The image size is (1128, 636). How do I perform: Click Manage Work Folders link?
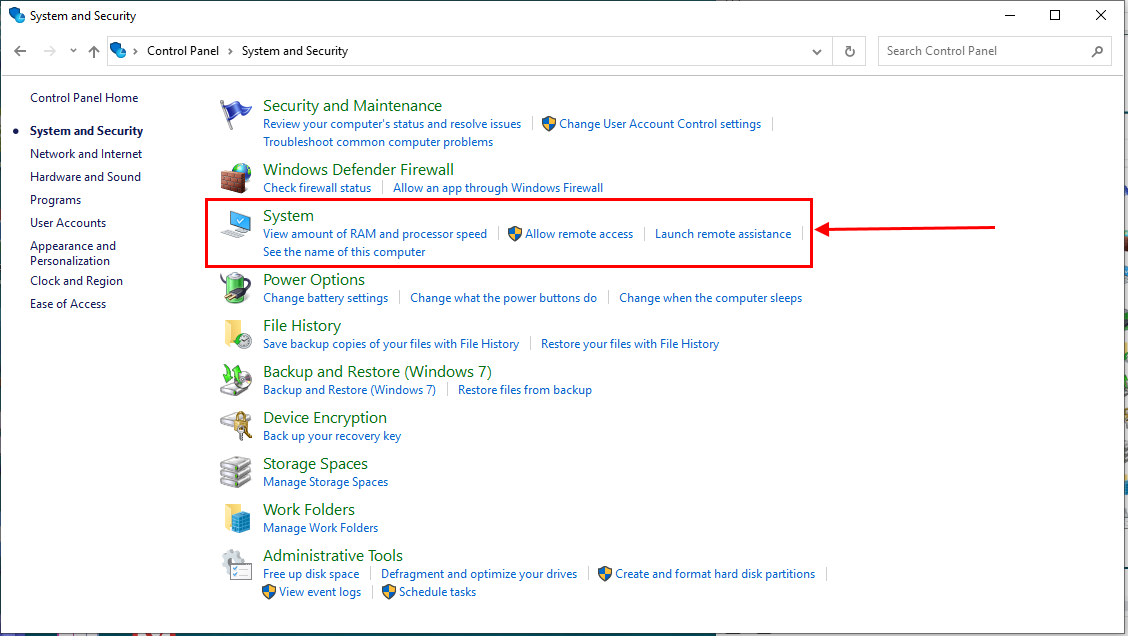click(321, 528)
